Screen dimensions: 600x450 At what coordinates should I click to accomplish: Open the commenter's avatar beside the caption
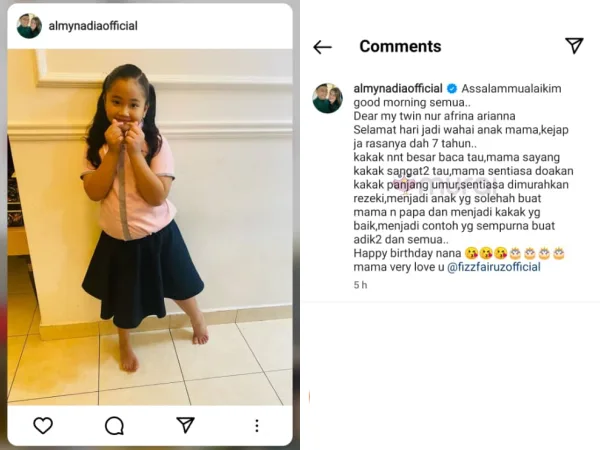pos(328,98)
